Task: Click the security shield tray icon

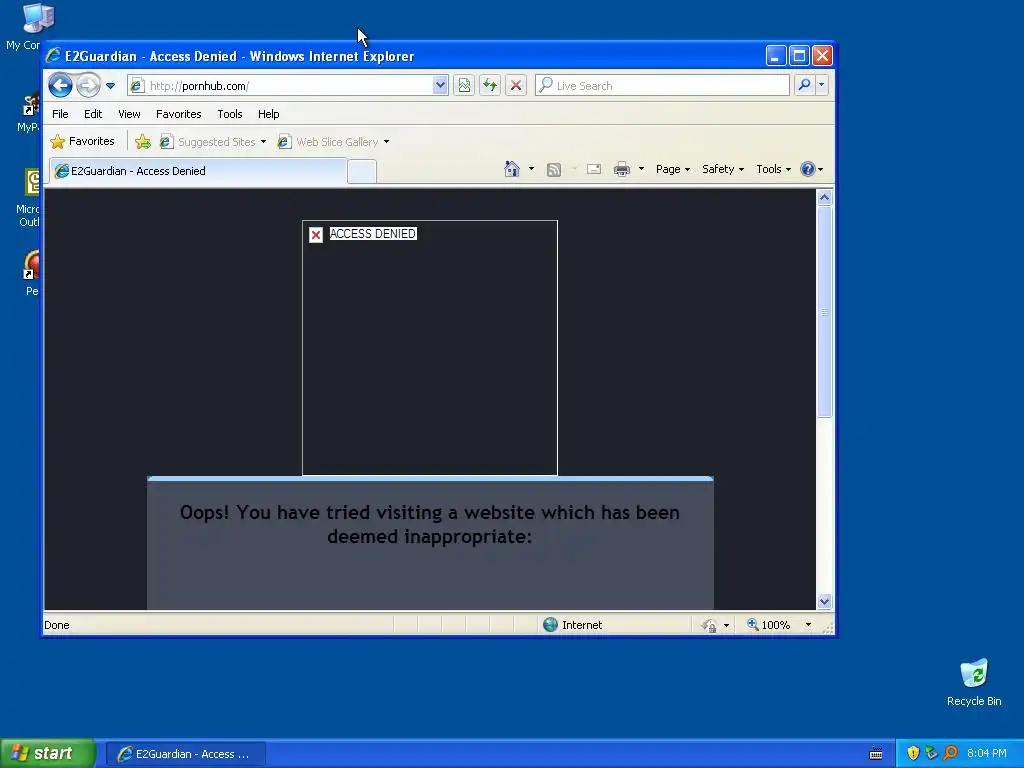Action: coord(913,754)
